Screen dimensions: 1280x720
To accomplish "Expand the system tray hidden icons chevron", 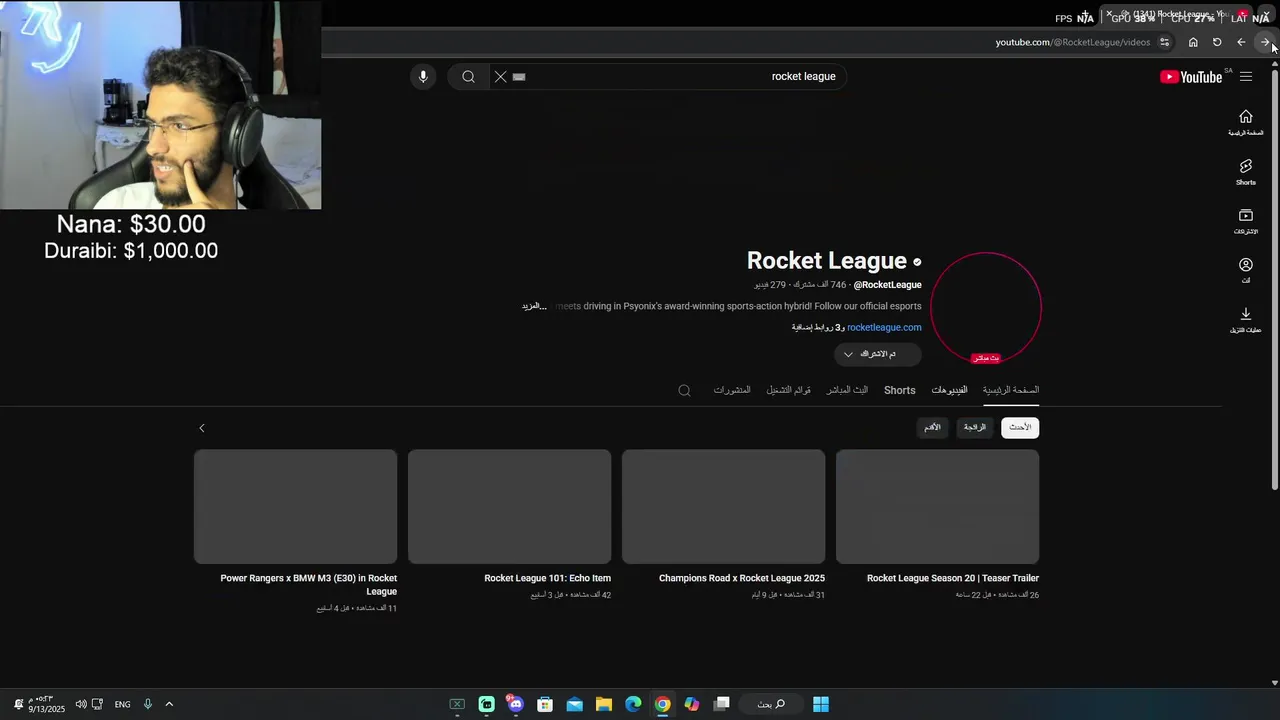I will click(x=169, y=704).
